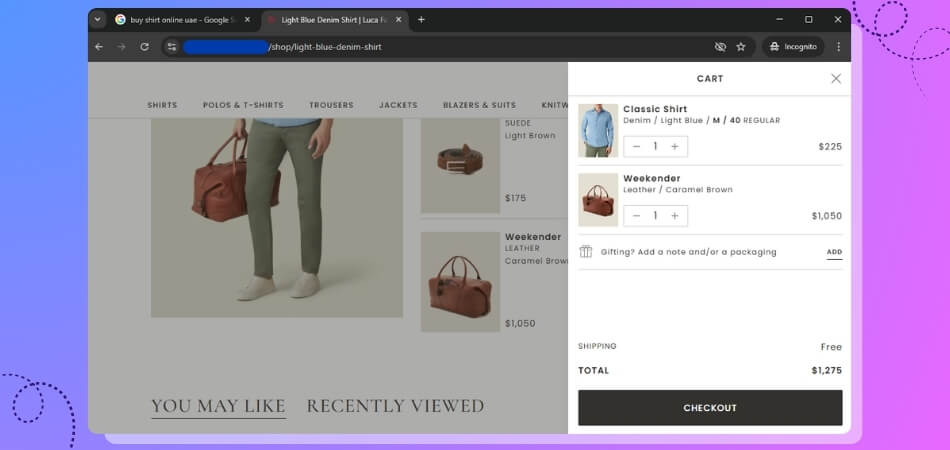Click the Weekender product name on page
Viewport: 950px width, 450px height.
coord(533,237)
